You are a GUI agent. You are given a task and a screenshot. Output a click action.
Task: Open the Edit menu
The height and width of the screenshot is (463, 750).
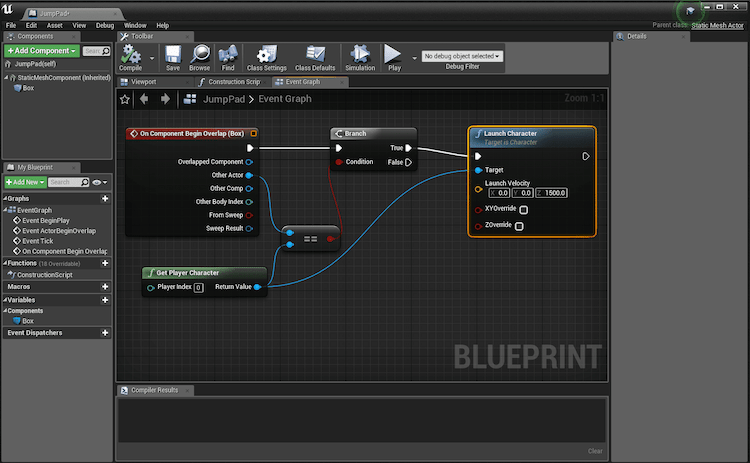31,25
